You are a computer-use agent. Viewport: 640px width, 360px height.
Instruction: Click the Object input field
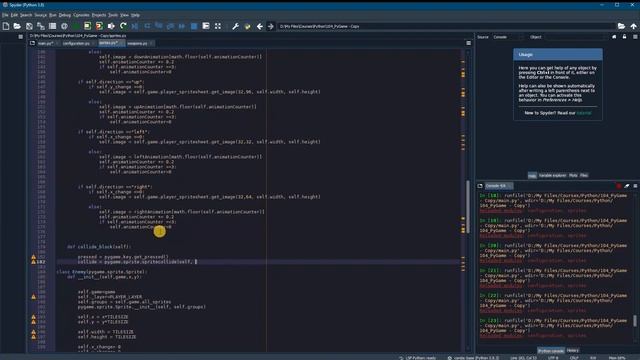pyautogui.click(x=576, y=37)
